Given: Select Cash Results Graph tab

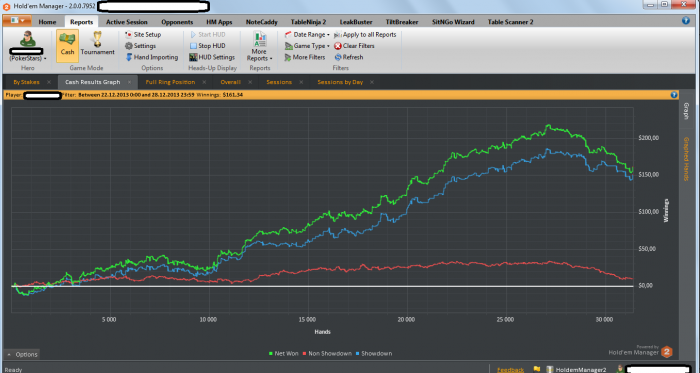Looking at the screenshot, I should (x=92, y=82).
